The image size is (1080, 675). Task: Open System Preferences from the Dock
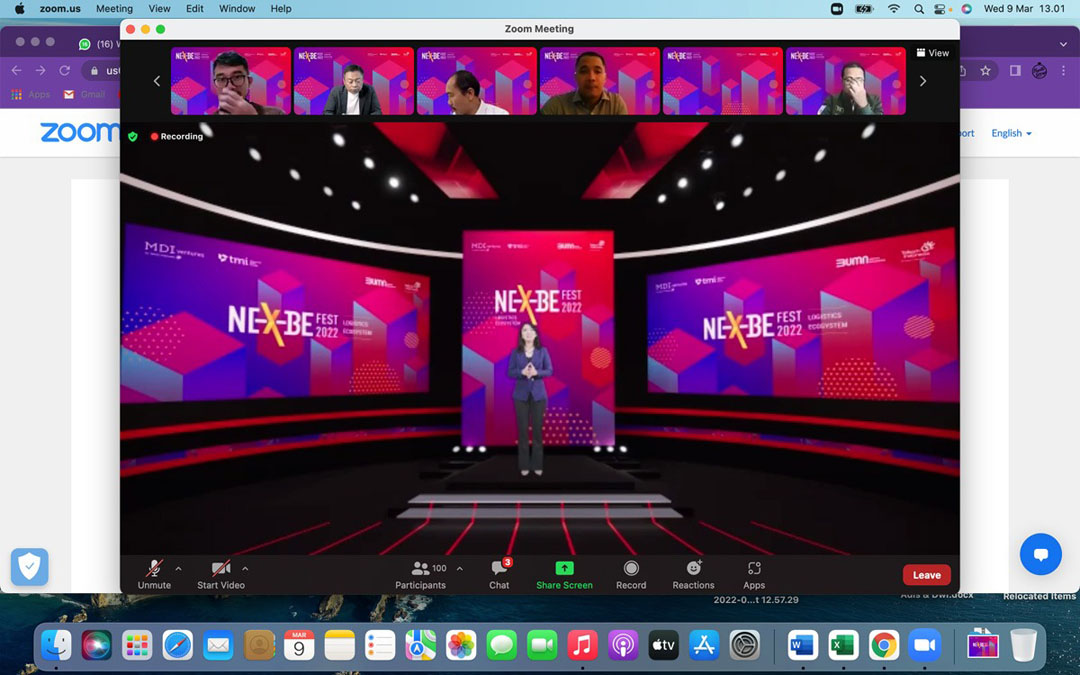745,645
